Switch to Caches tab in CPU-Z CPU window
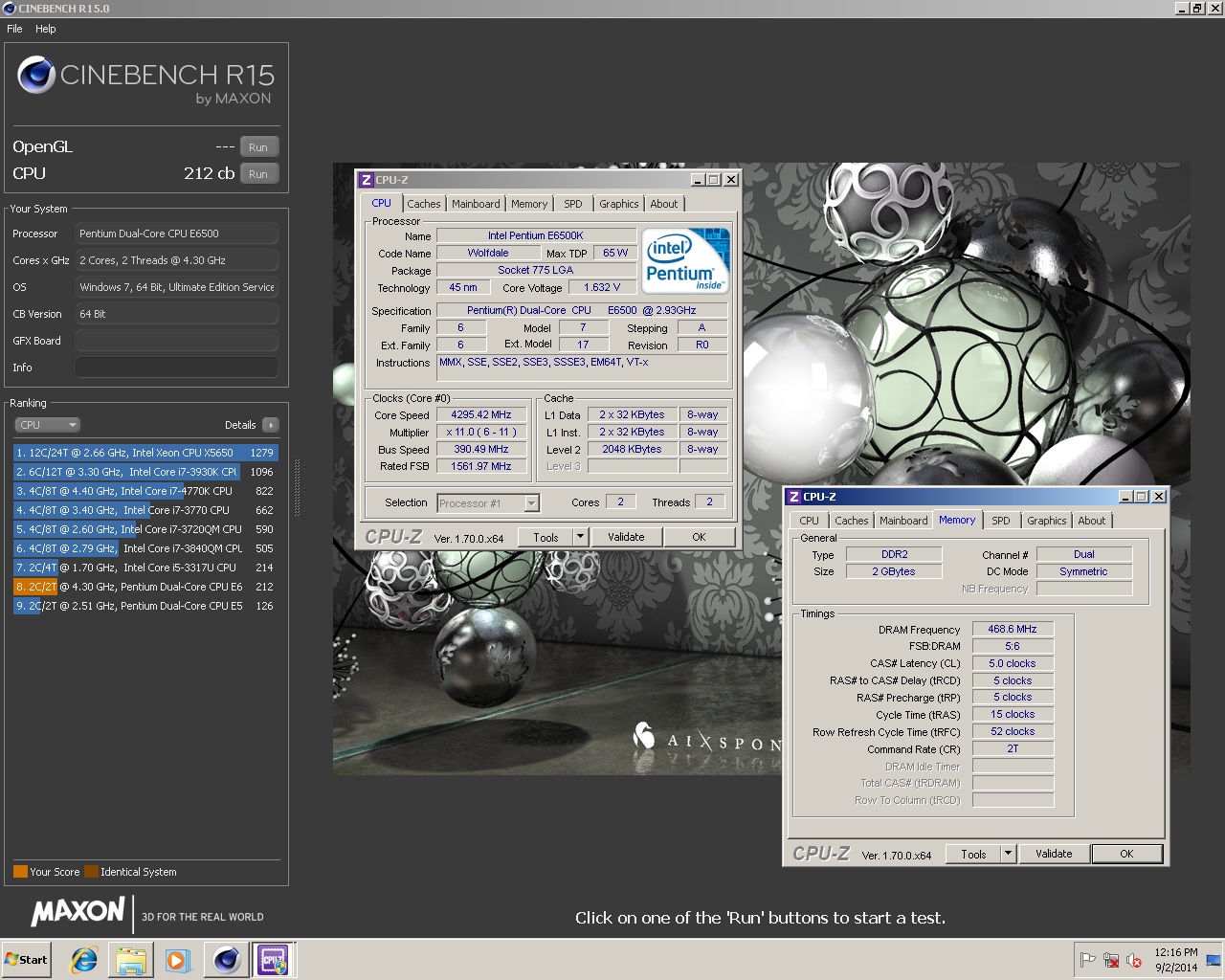 click(x=424, y=204)
